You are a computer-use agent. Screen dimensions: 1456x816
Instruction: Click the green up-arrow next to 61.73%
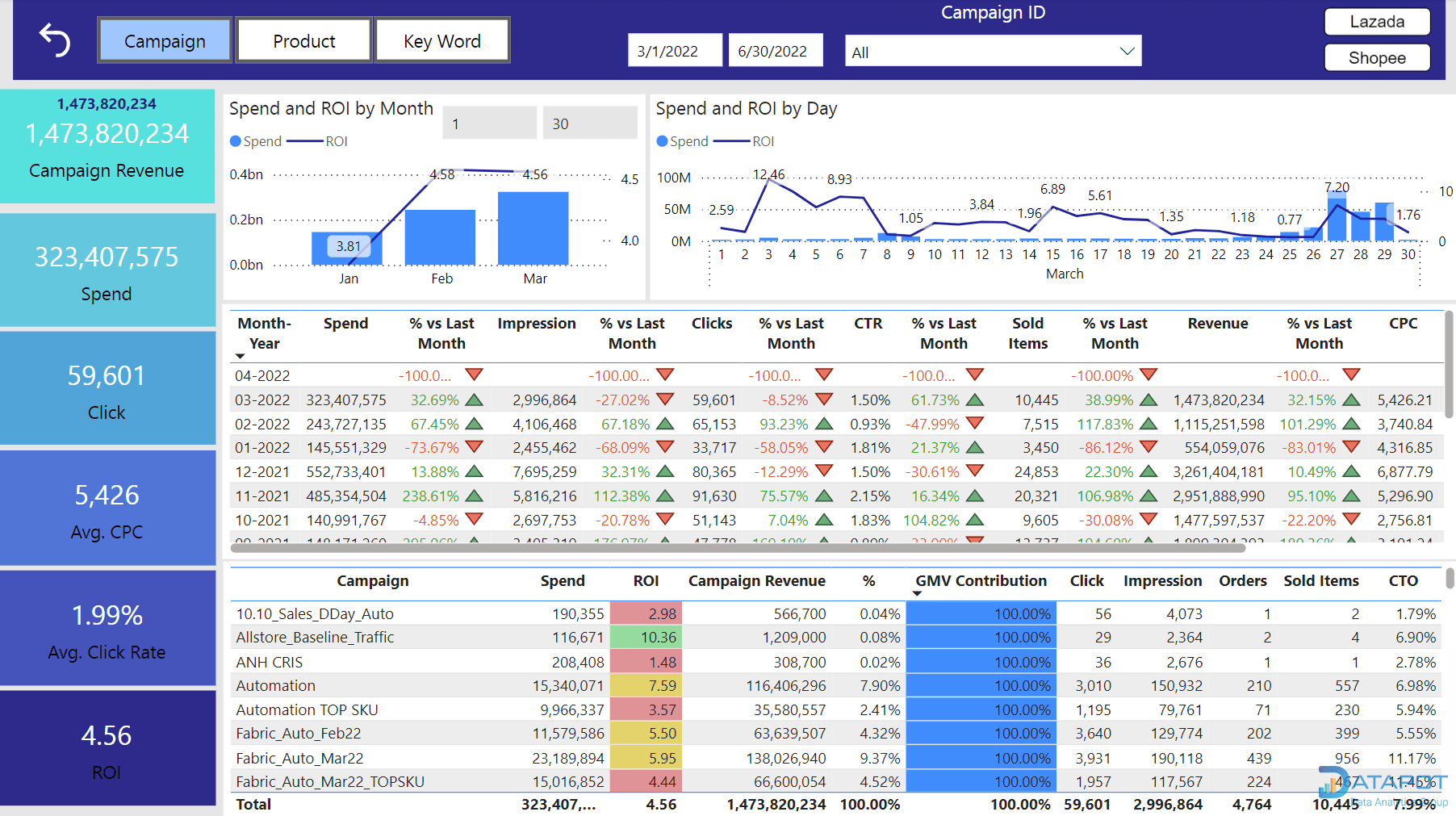point(975,399)
